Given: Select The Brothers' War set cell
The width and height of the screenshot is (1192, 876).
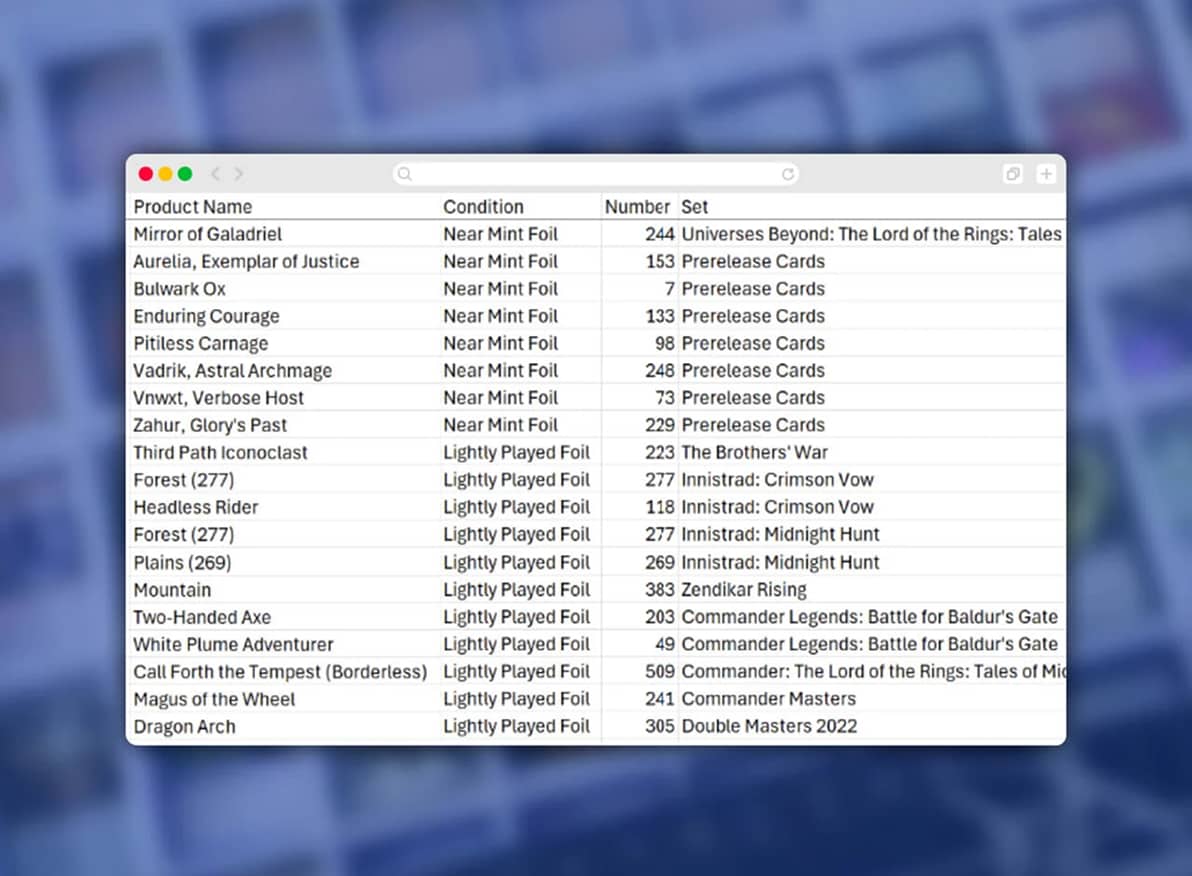Looking at the screenshot, I should point(754,452).
